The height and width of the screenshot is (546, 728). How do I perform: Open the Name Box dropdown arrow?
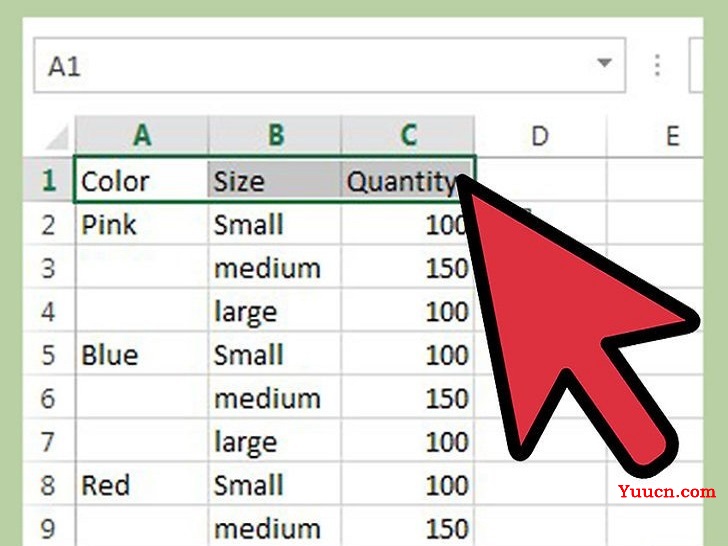(604, 63)
